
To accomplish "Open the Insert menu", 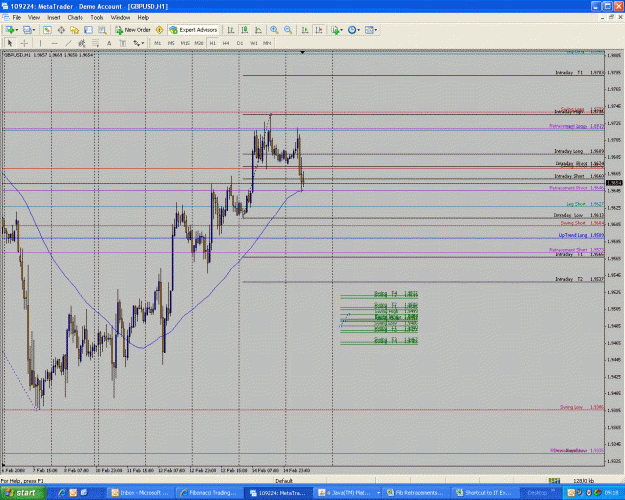I will [x=53, y=18].
